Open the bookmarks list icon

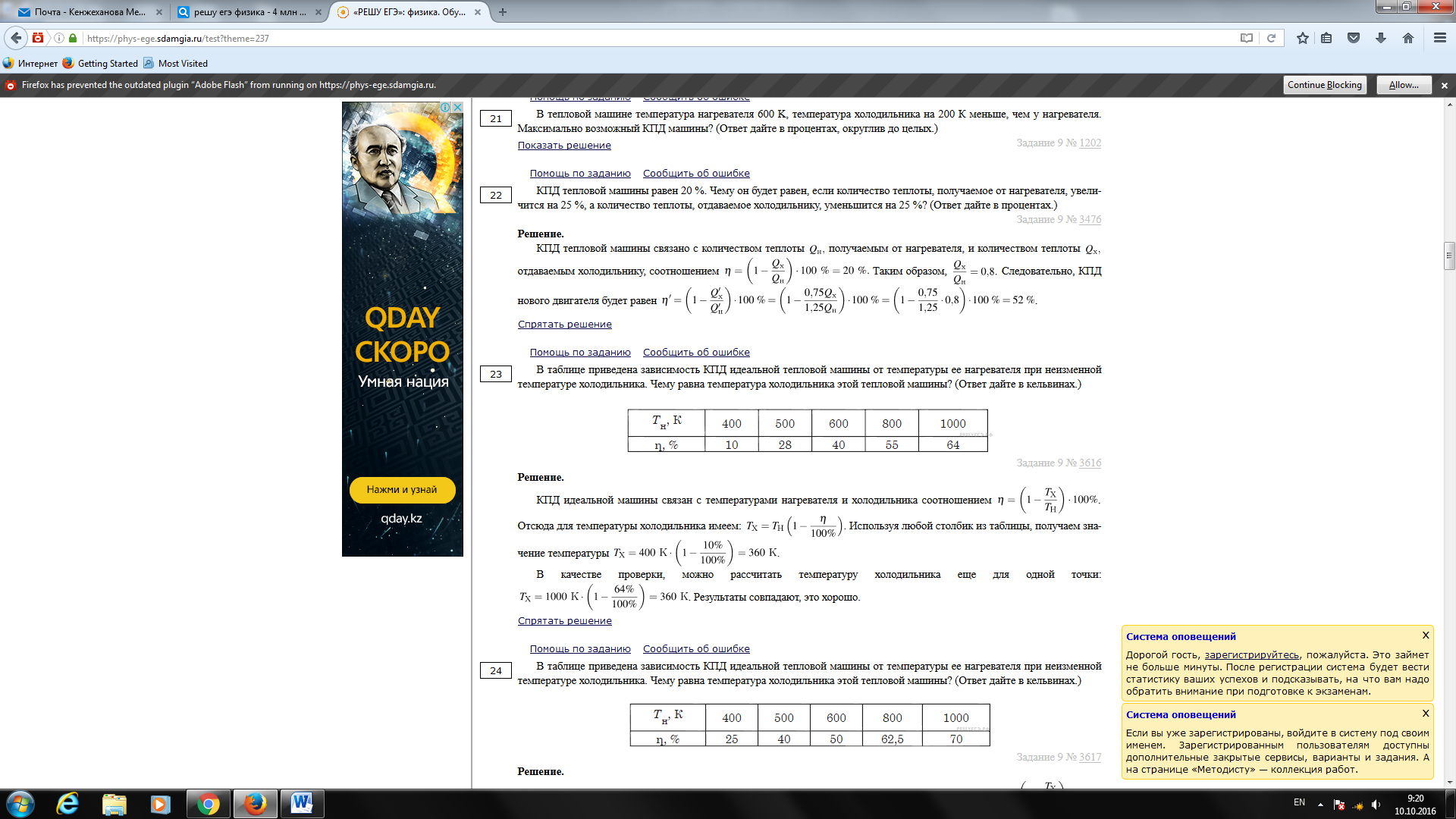1326,38
